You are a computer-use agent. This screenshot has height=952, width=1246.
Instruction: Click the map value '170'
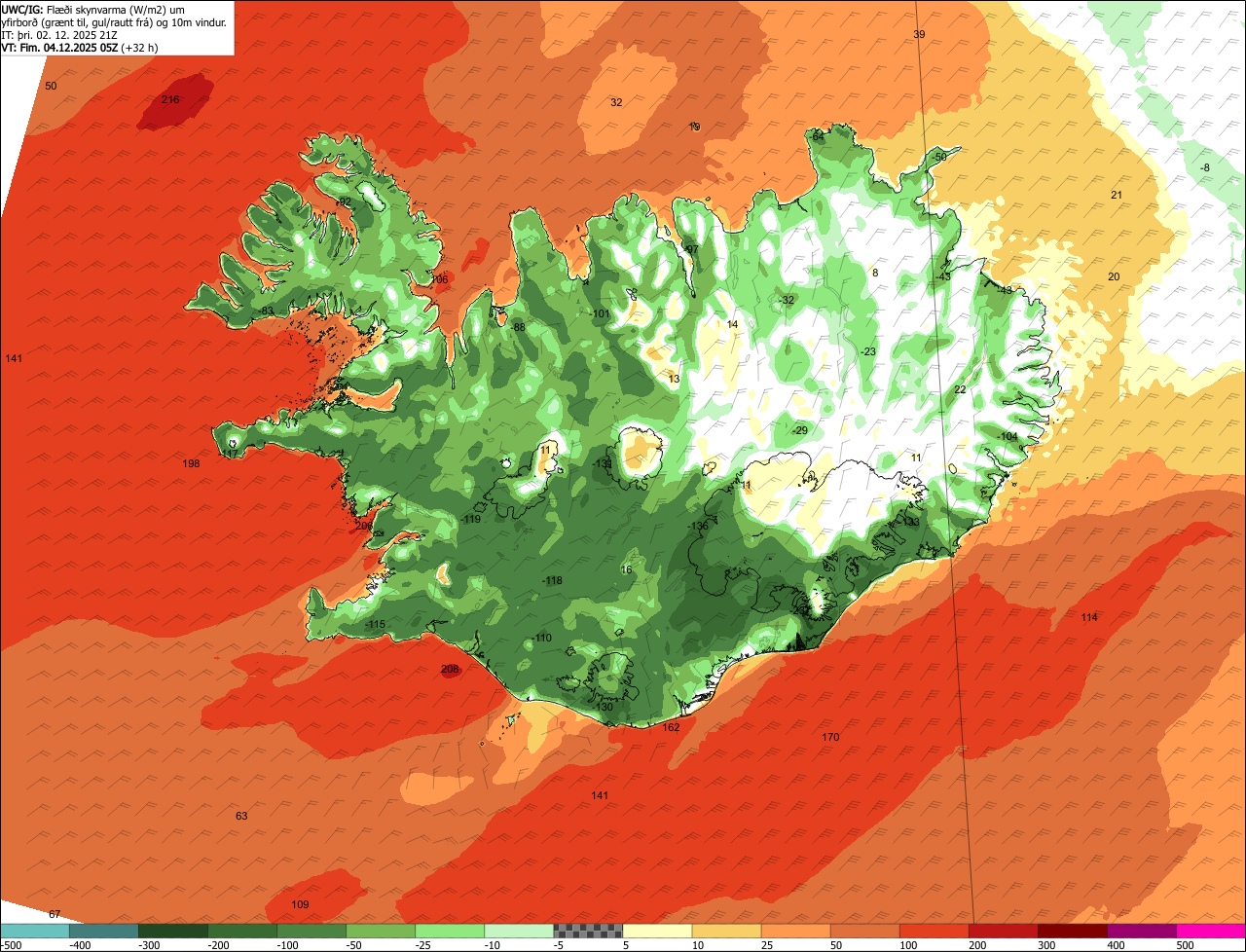[830, 737]
